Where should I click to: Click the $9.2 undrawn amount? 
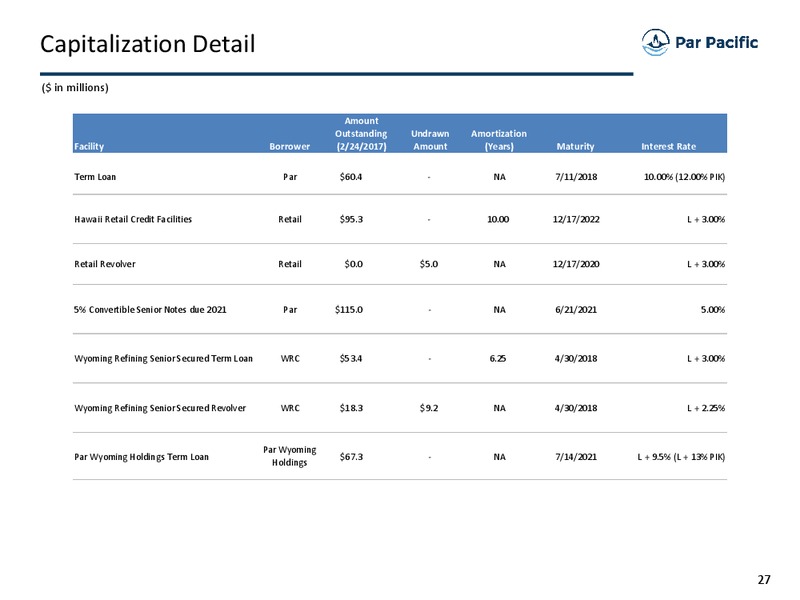pos(429,408)
